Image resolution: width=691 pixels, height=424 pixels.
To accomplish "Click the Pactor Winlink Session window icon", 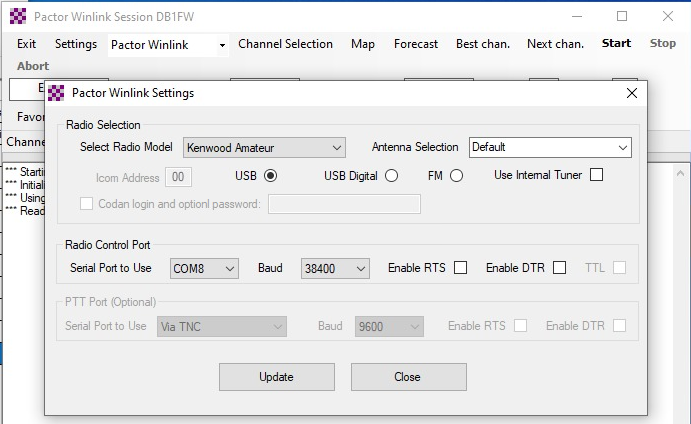I will click(17, 16).
